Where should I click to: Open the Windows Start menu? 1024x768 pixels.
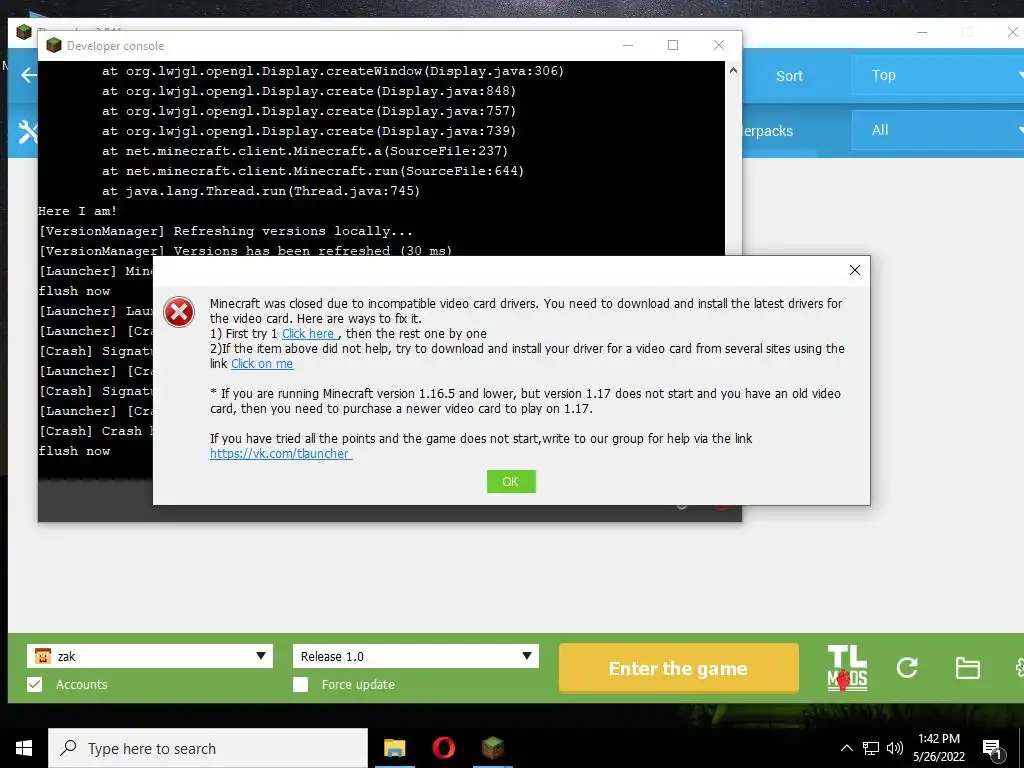coord(24,748)
